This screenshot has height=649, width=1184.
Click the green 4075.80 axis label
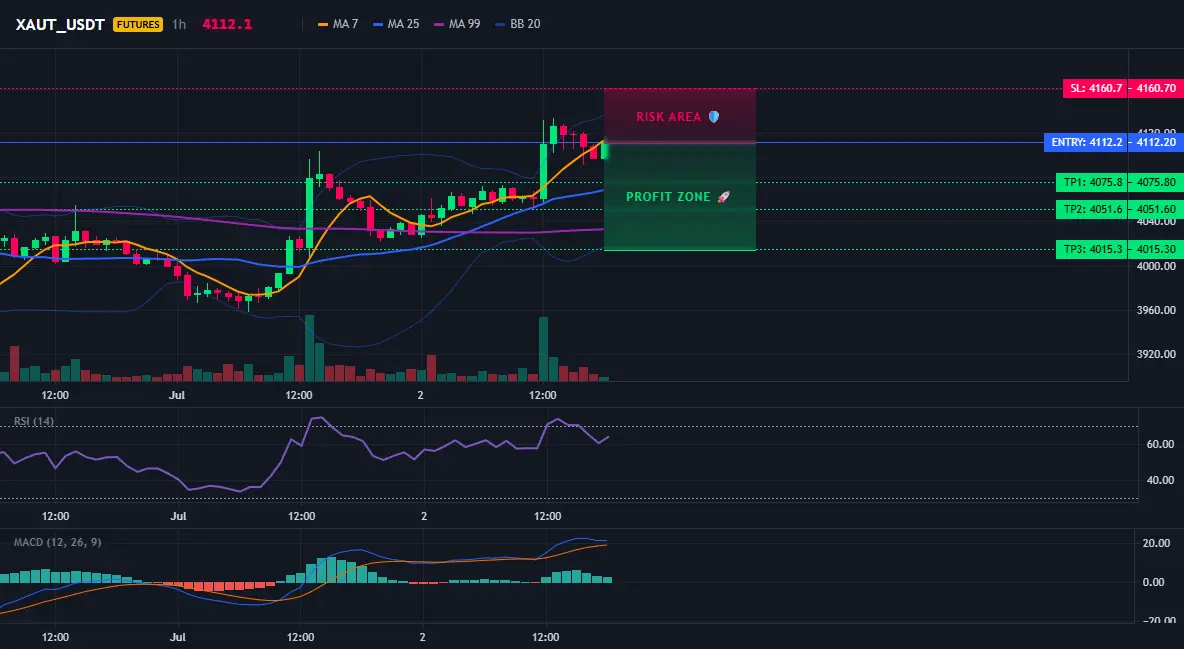(1156, 182)
